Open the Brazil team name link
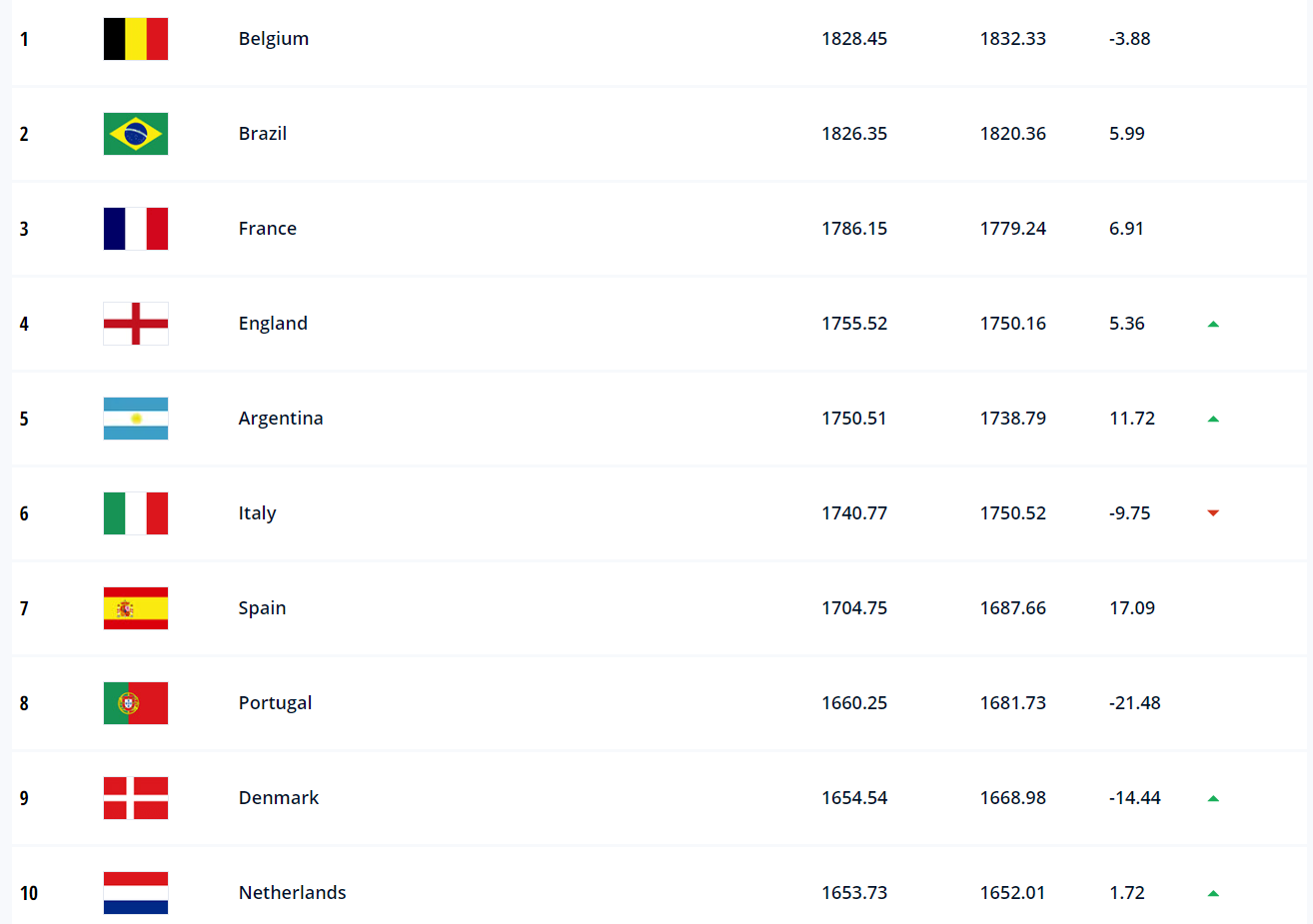 click(x=263, y=134)
